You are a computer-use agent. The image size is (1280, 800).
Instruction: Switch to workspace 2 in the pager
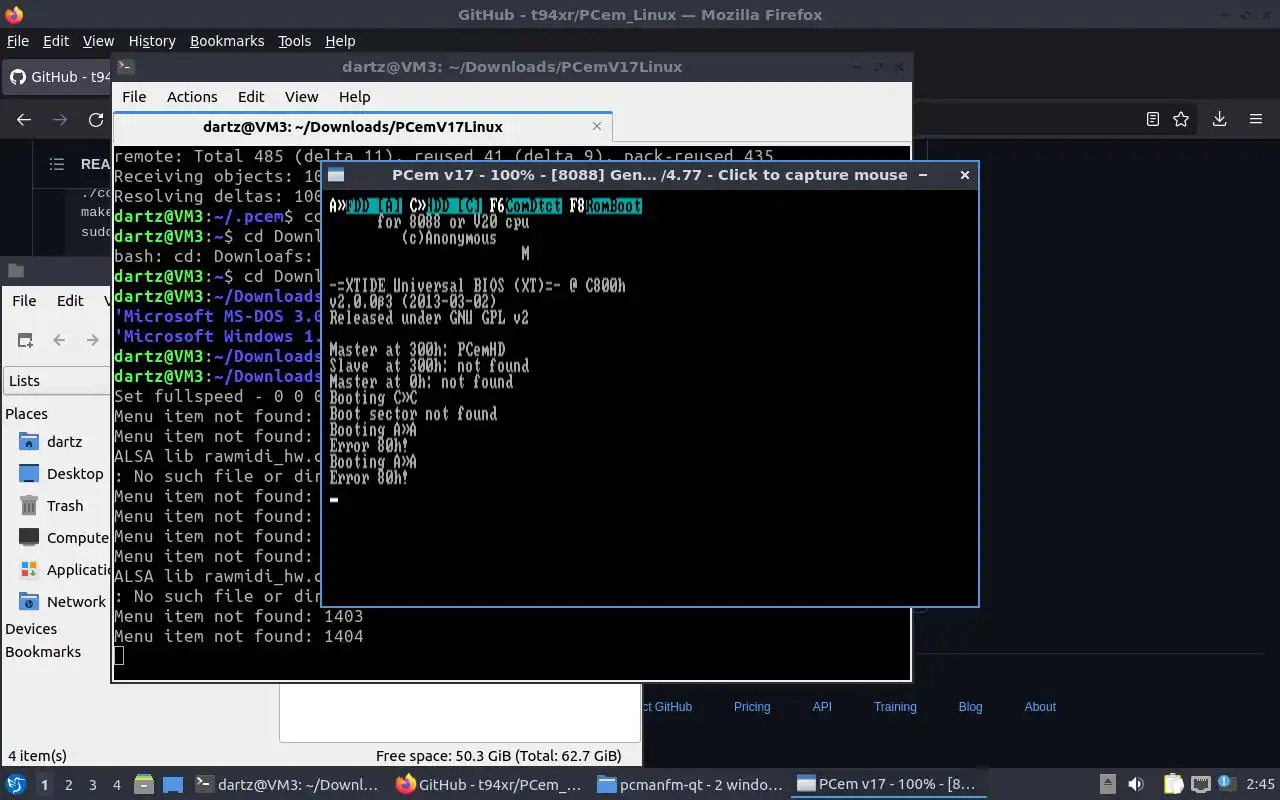point(69,785)
